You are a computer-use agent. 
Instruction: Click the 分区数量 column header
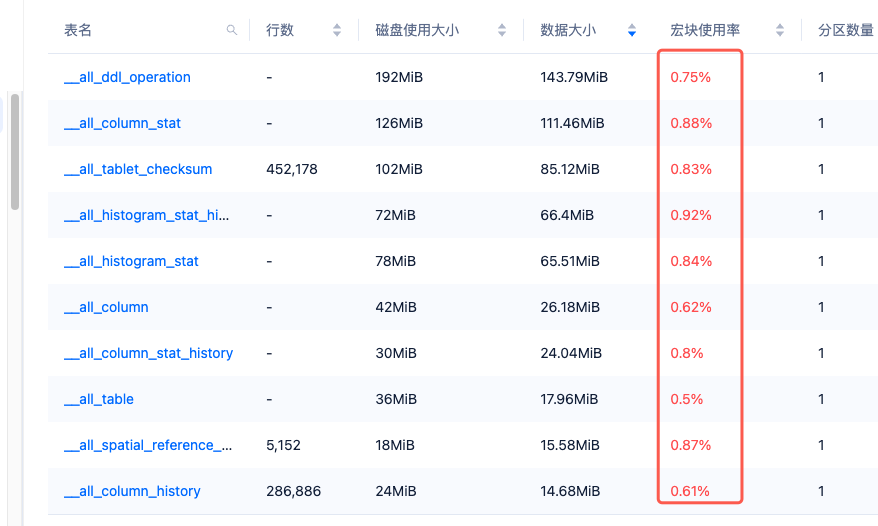pyautogui.click(x=845, y=31)
